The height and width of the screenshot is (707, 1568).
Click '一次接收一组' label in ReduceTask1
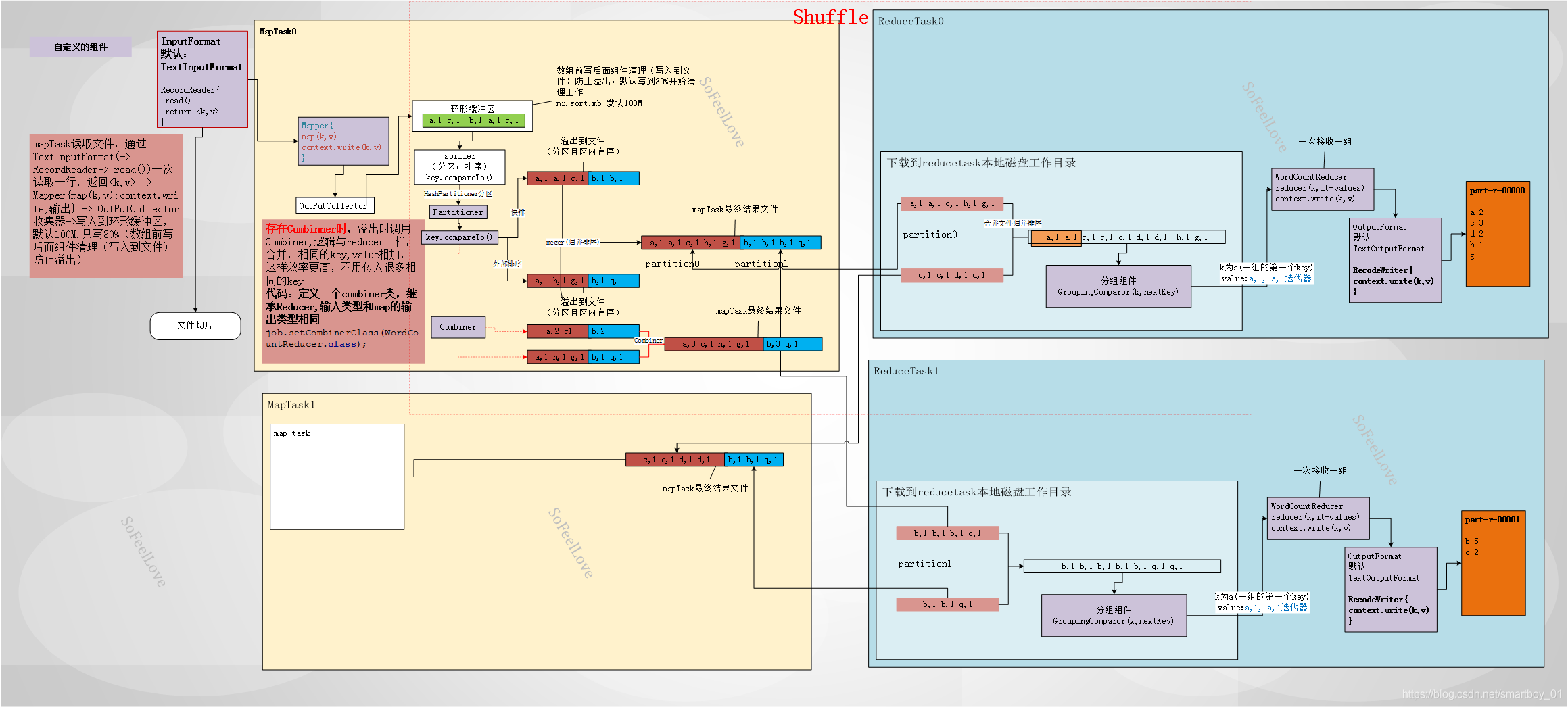pos(1321,470)
